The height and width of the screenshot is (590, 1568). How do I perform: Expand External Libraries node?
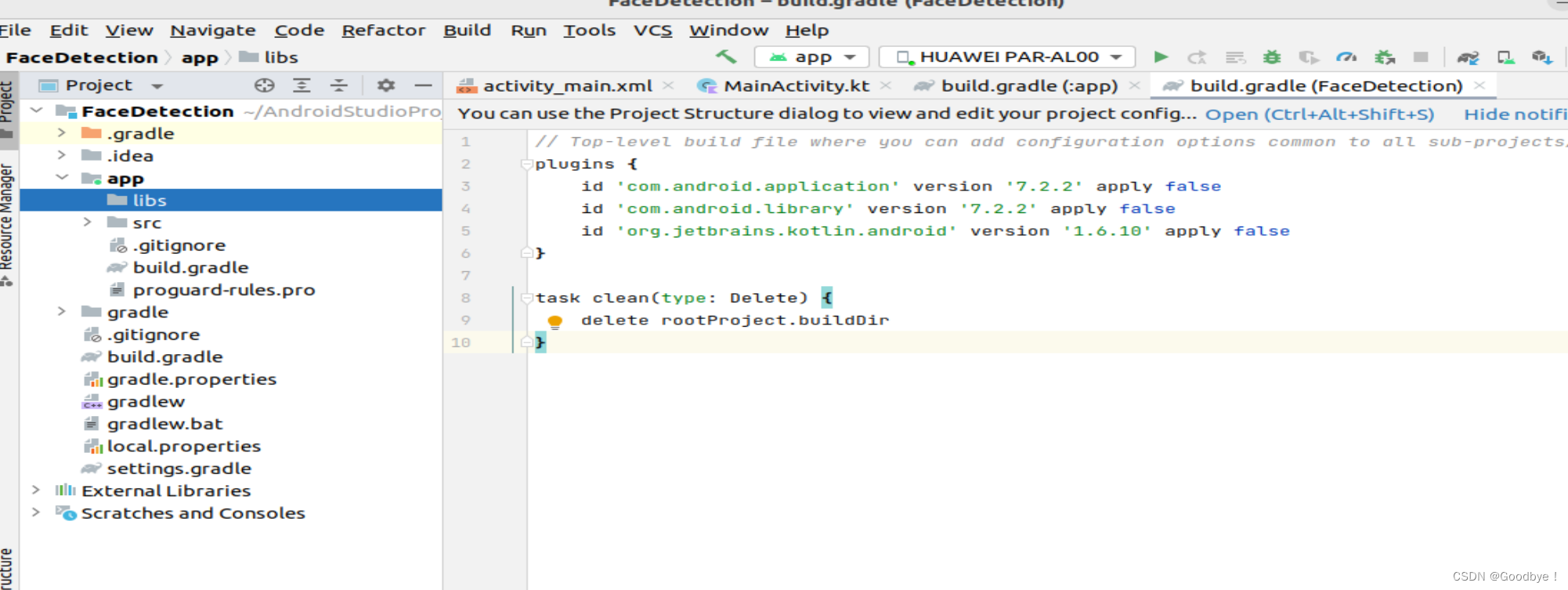pyautogui.click(x=36, y=490)
